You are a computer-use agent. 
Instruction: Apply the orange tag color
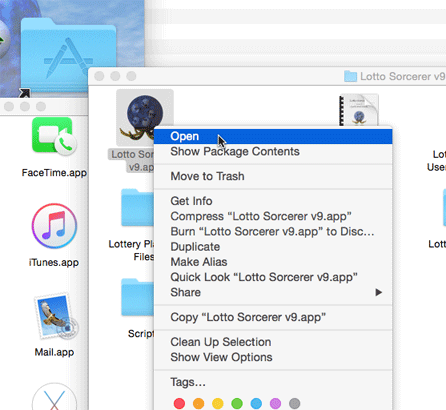click(198, 403)
